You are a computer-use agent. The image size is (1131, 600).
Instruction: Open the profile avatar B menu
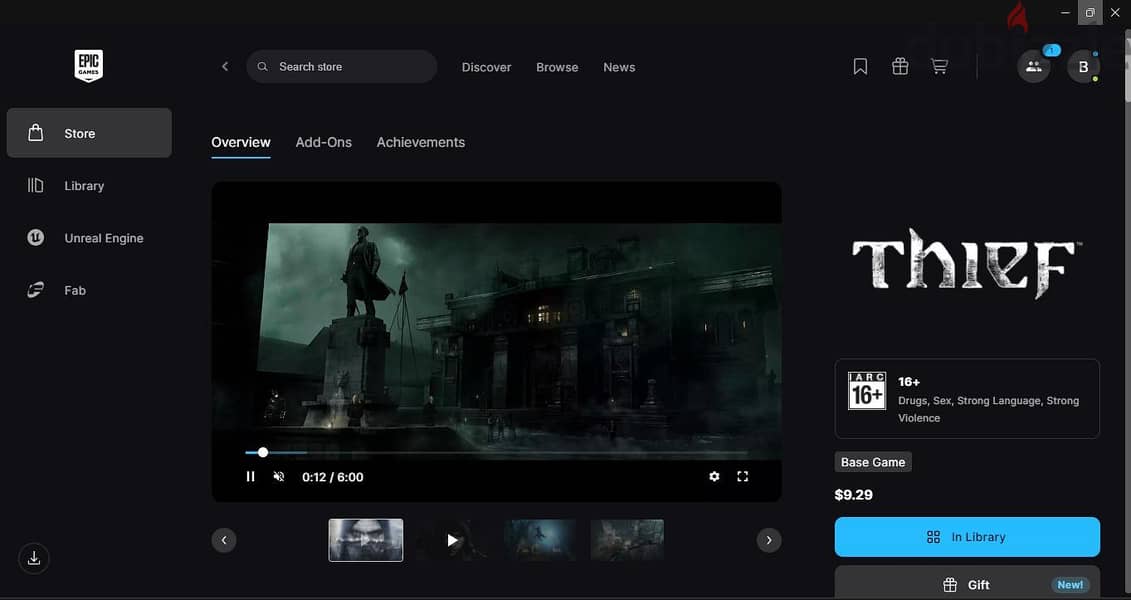(x=1083, y=66)
